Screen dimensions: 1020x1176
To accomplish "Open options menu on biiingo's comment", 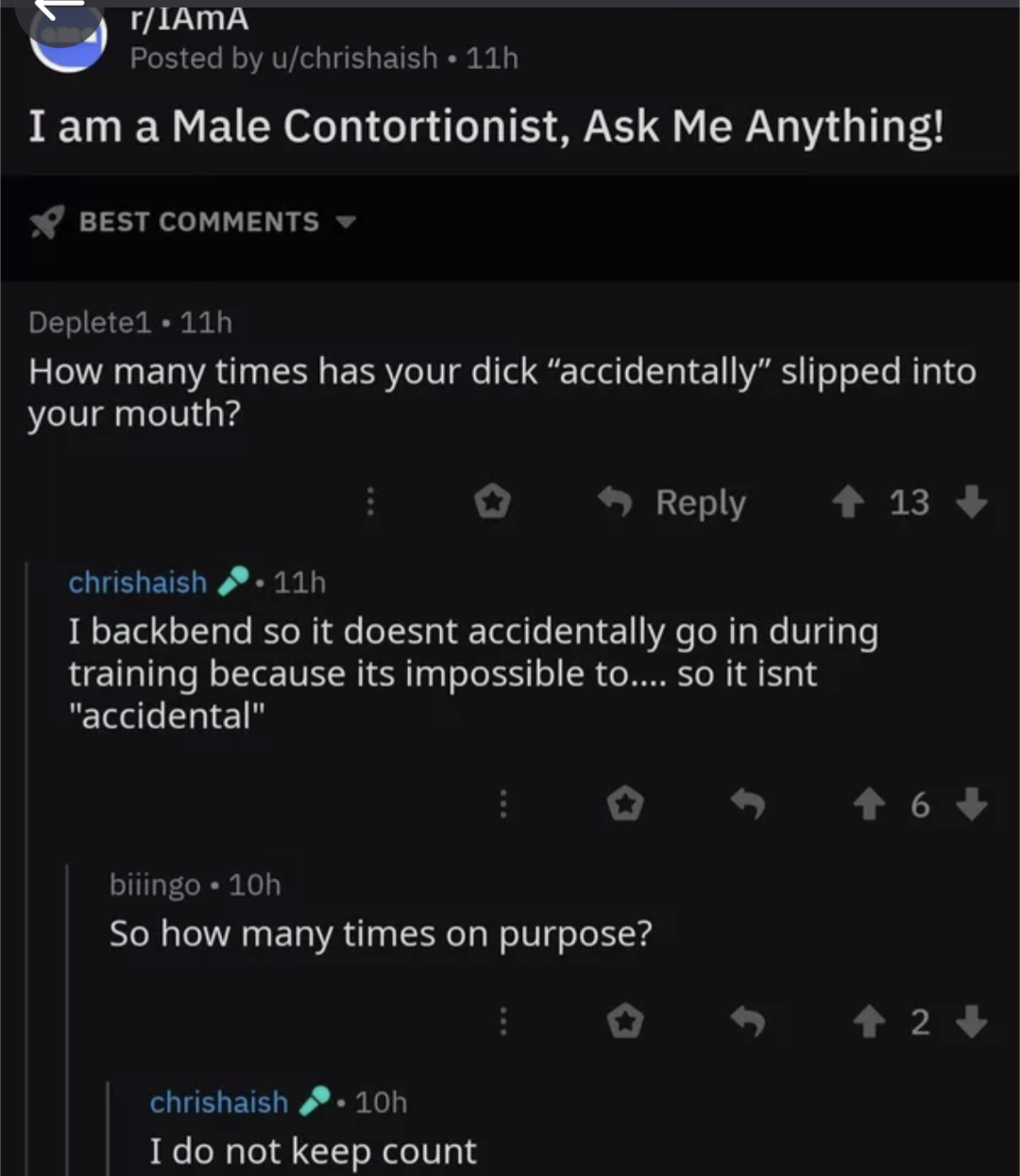I will coord(503,1022).
